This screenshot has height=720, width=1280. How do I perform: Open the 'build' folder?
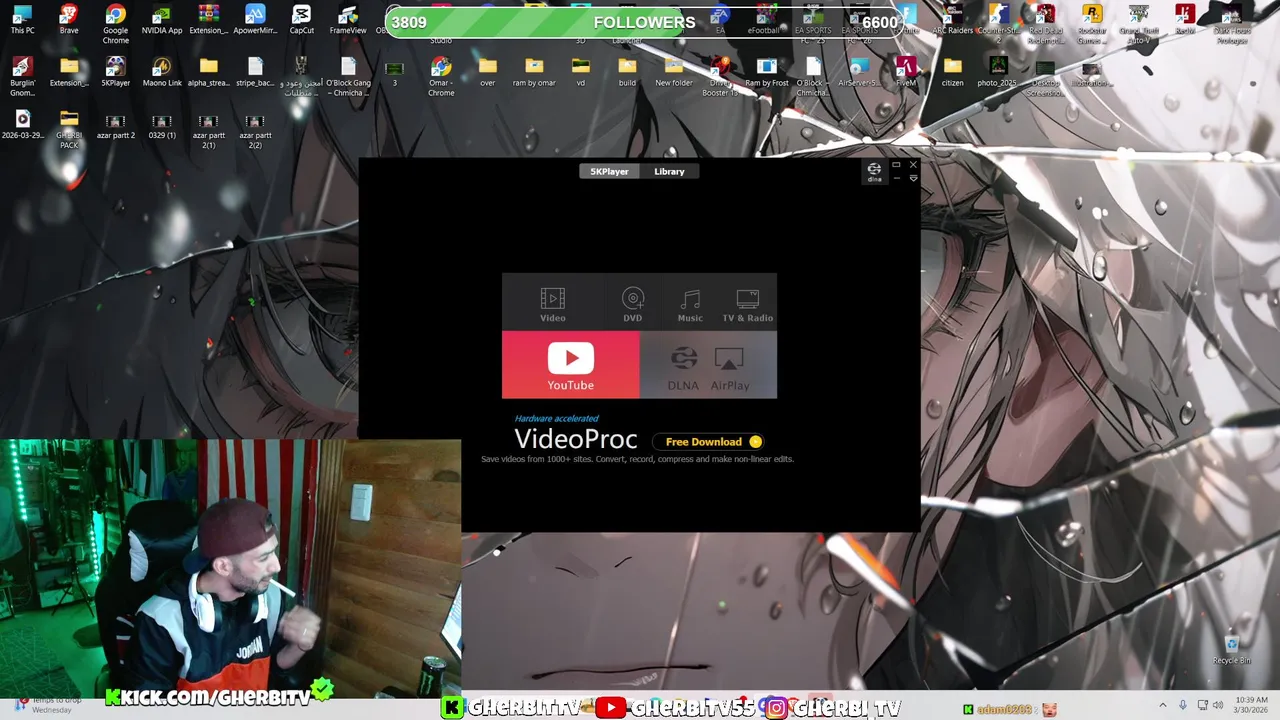pyautogui.click(x=627, y=72)
